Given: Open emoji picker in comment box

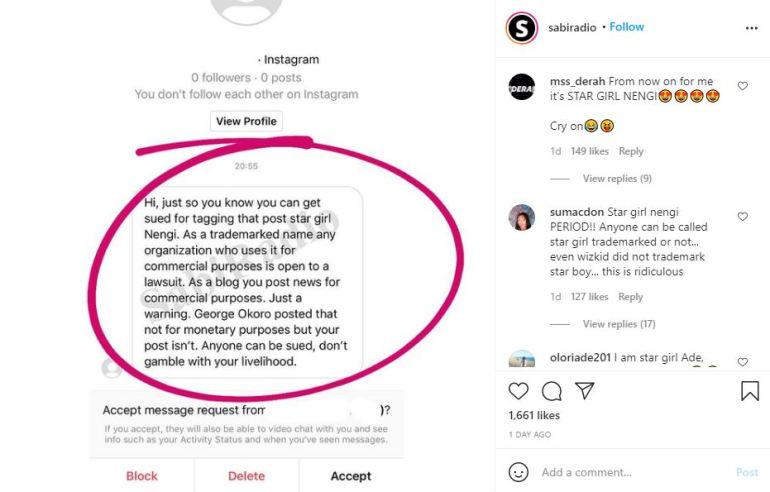Looking at the screenshot, I should [x=518, y=472].
